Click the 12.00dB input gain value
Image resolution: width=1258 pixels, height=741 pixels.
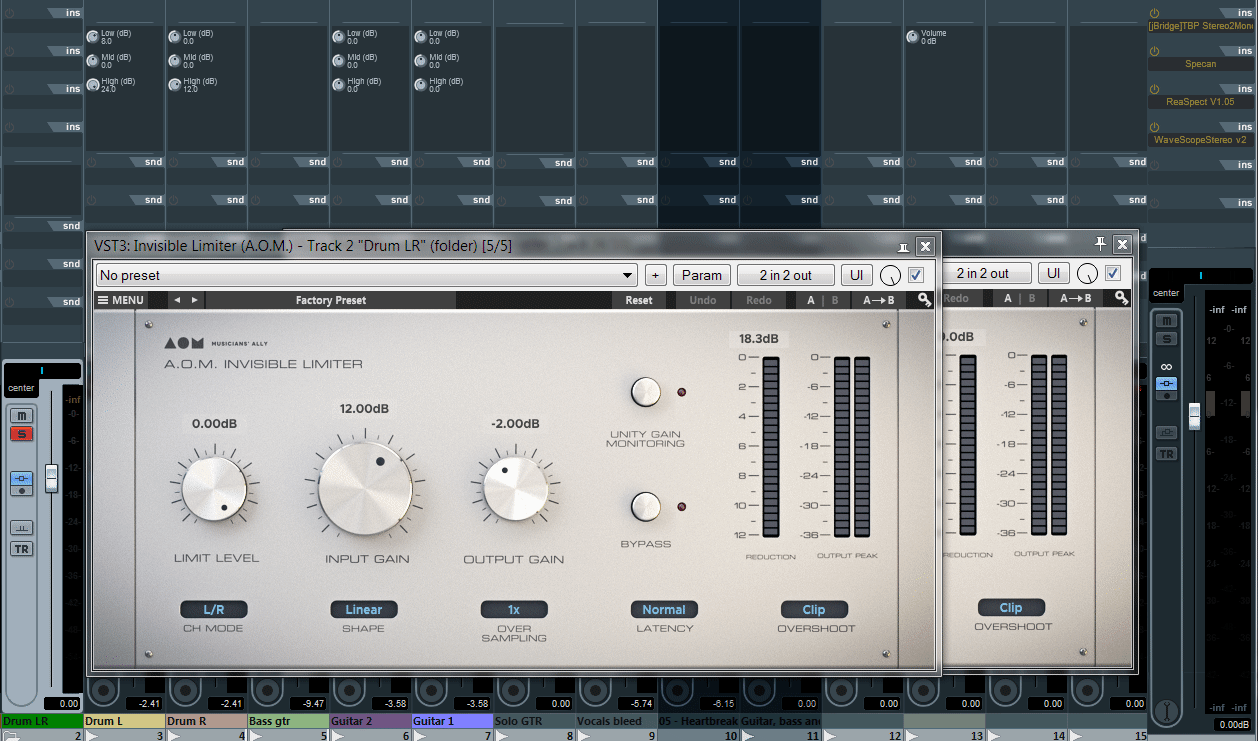click(x=364, y=409)
